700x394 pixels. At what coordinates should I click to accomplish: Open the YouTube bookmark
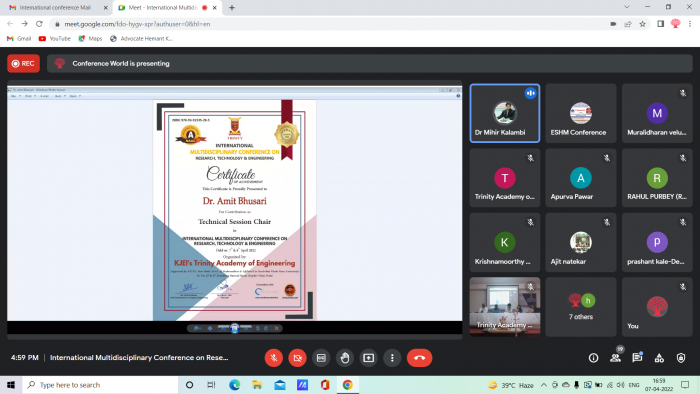pos(54,39)
